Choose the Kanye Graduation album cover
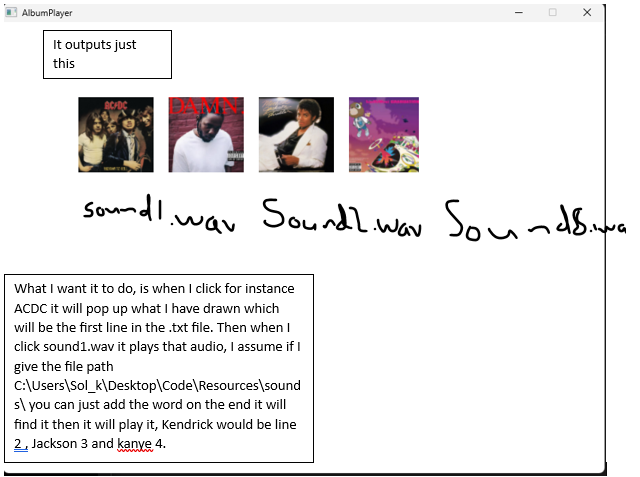This screenshot has height=477, width=640. pos(384,135)
